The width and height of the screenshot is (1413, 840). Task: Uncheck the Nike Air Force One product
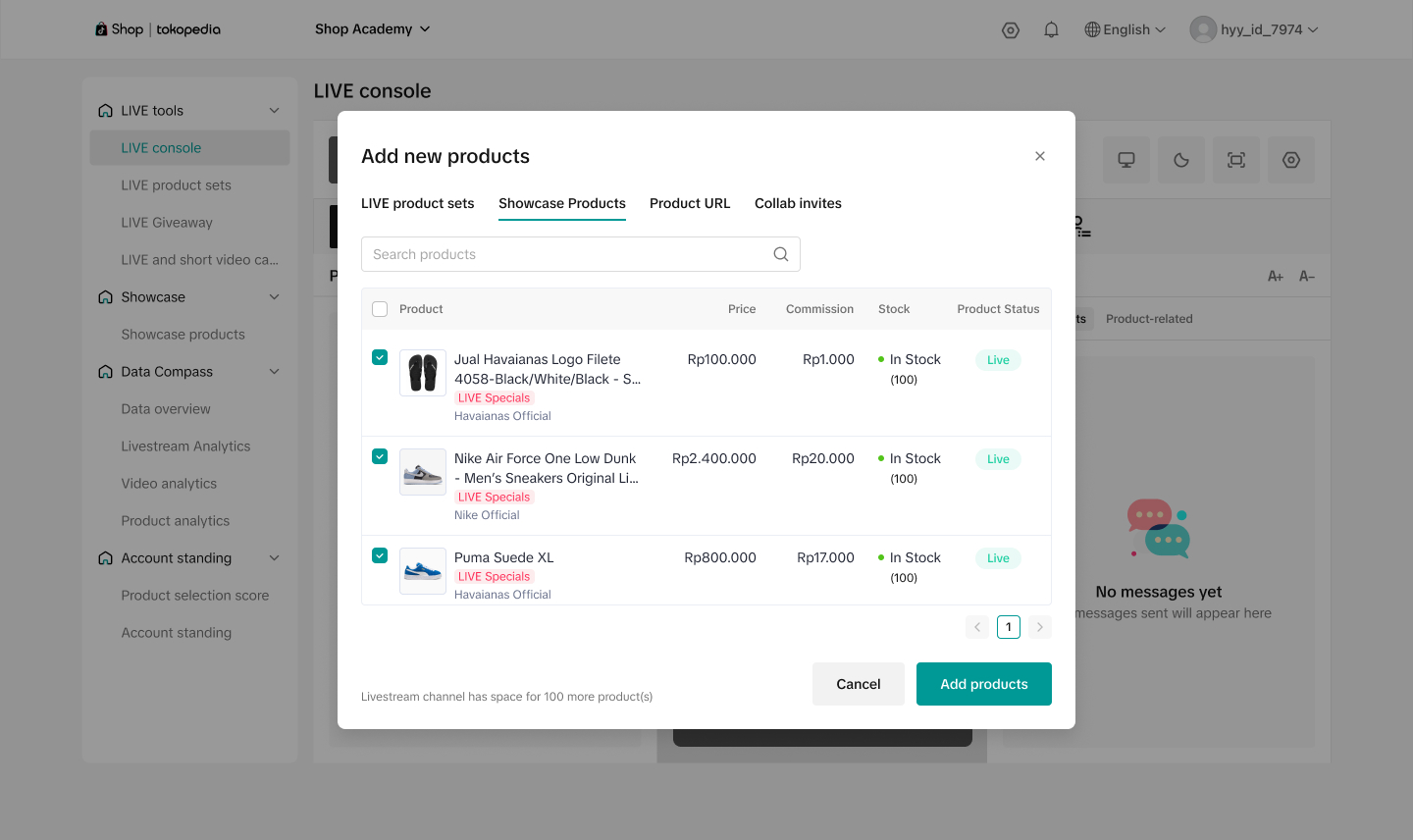coord(380,456)
